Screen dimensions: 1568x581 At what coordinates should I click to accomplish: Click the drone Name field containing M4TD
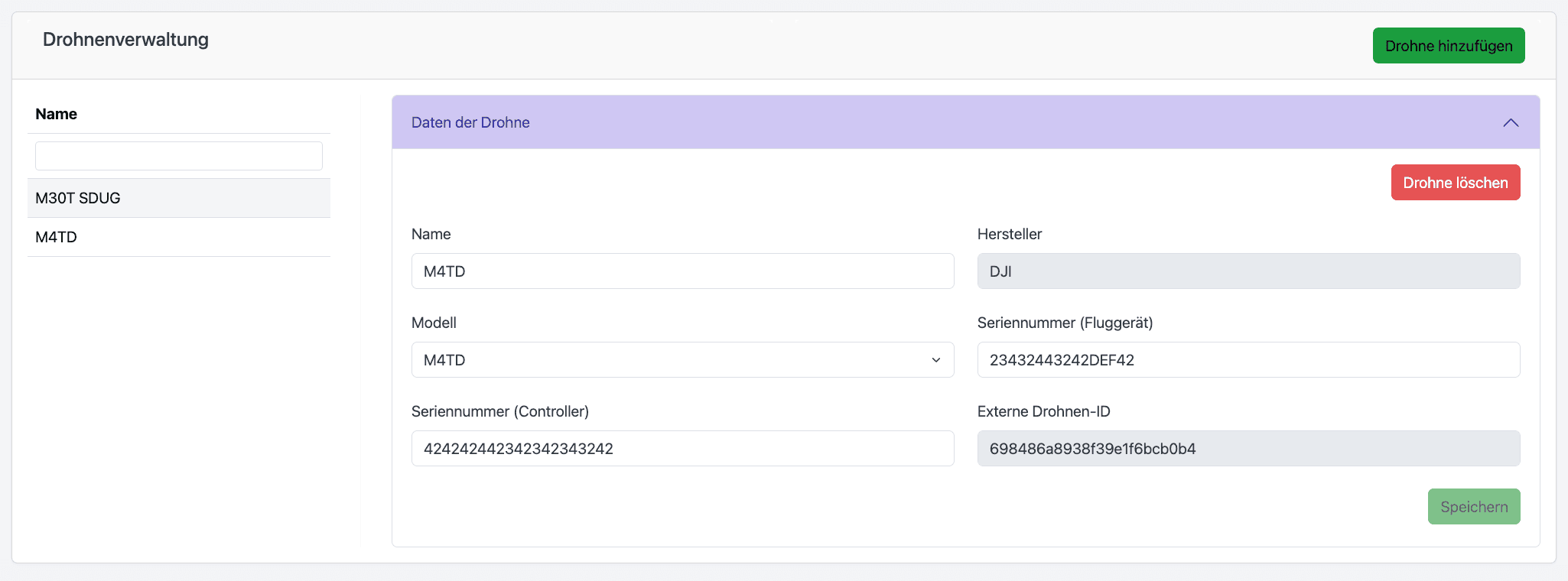pos(682,271)
